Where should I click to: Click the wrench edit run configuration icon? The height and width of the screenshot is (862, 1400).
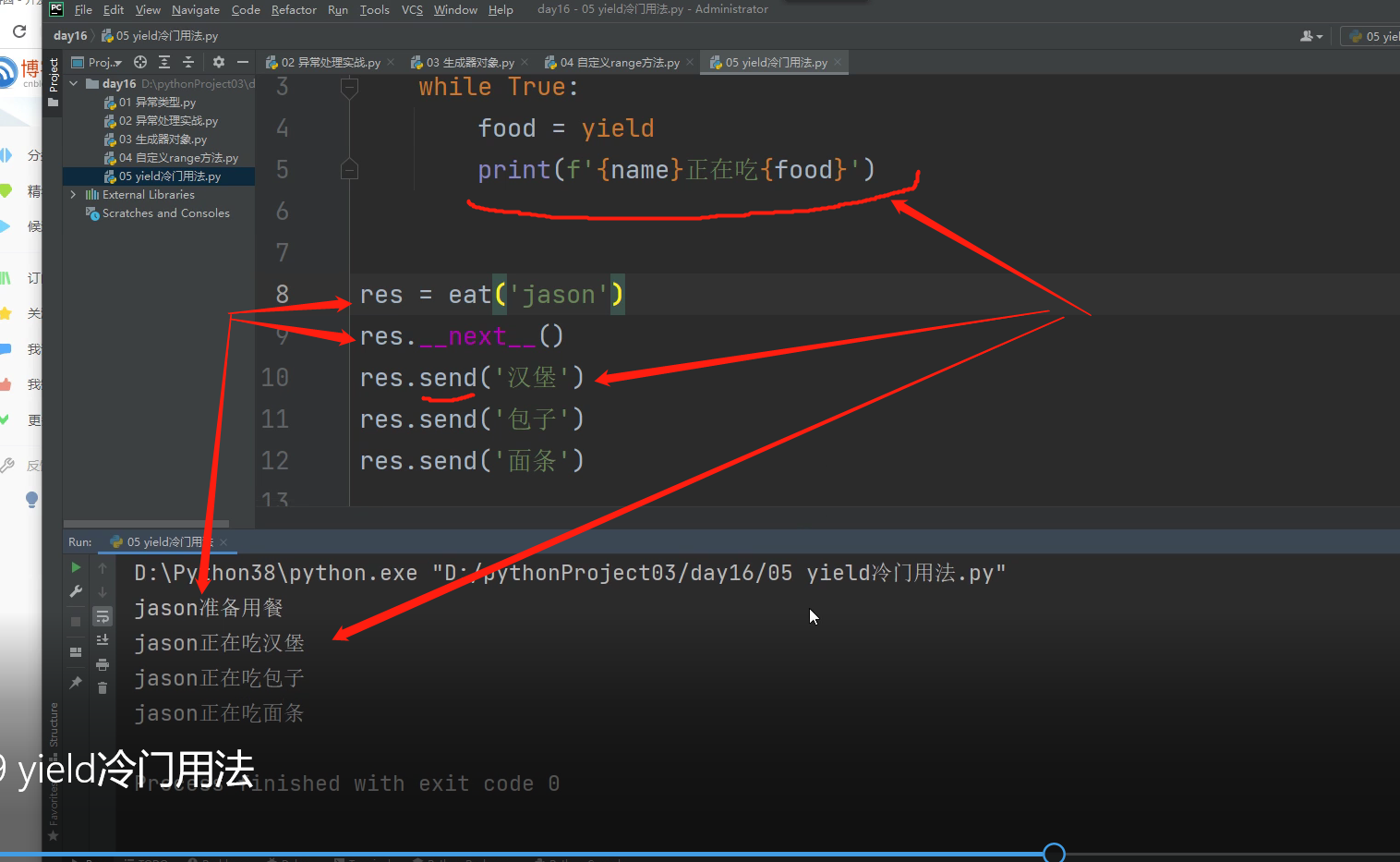coord(76,591)
